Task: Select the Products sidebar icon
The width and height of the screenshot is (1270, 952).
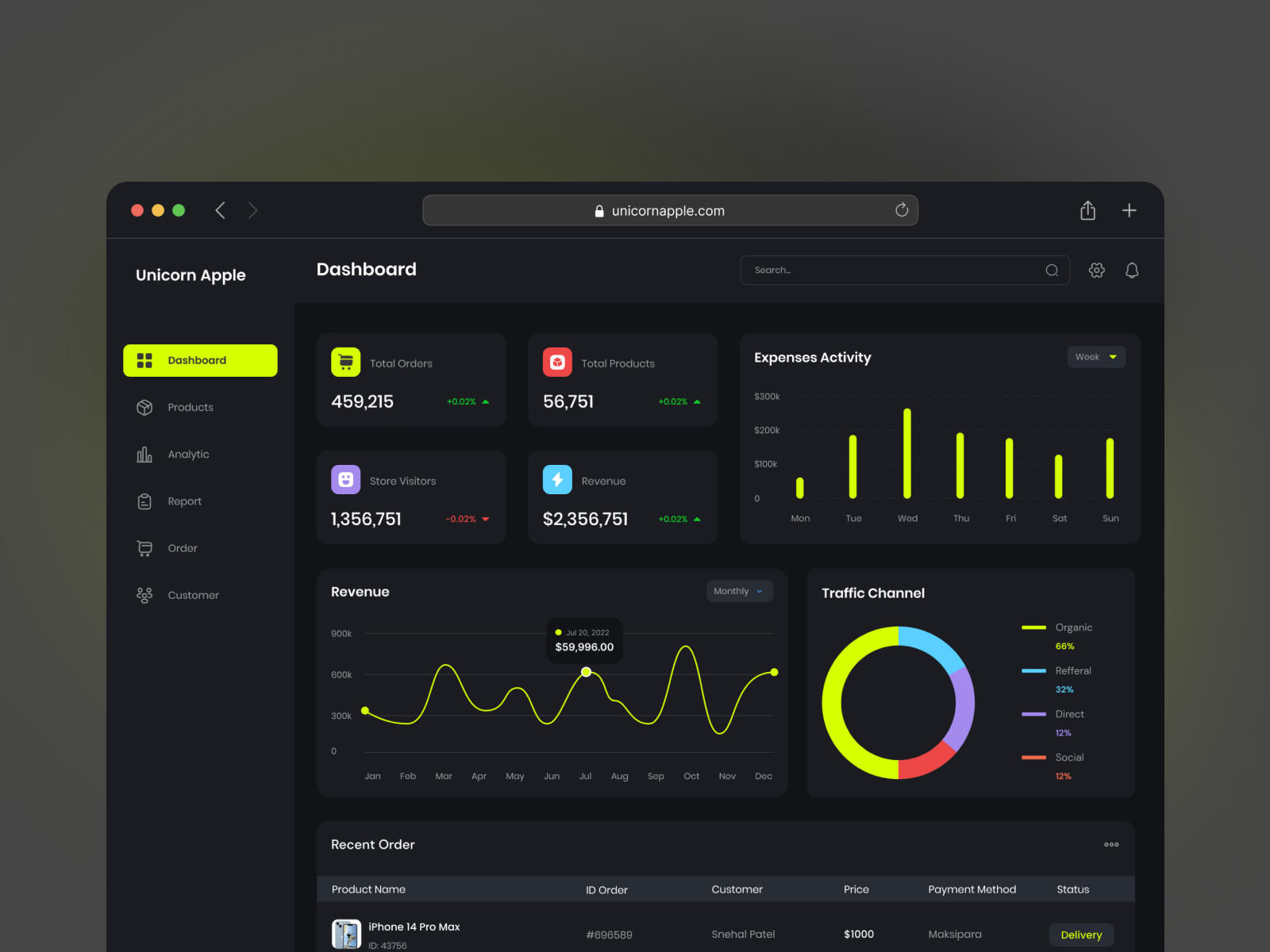Action: tap(145, 407)
